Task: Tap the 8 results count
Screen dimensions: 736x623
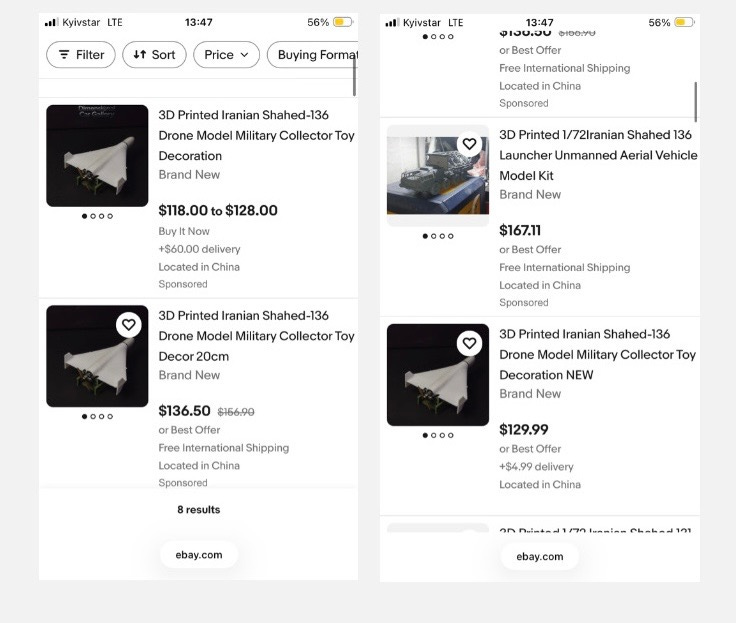Action: [199, 509]
